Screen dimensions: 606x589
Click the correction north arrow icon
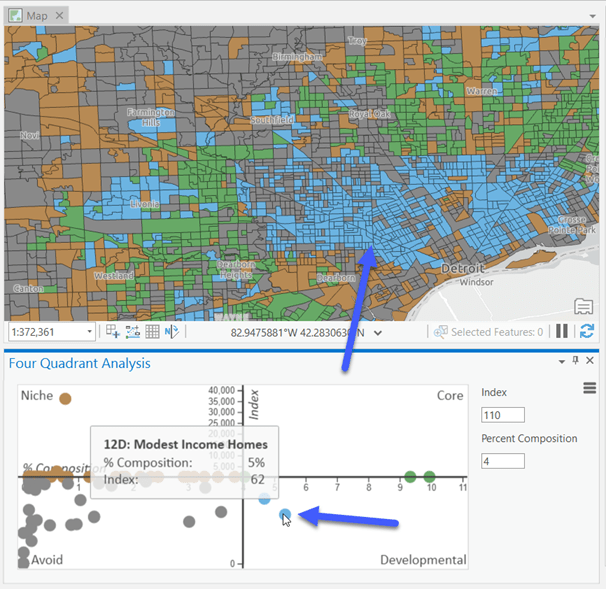point(172,331)
